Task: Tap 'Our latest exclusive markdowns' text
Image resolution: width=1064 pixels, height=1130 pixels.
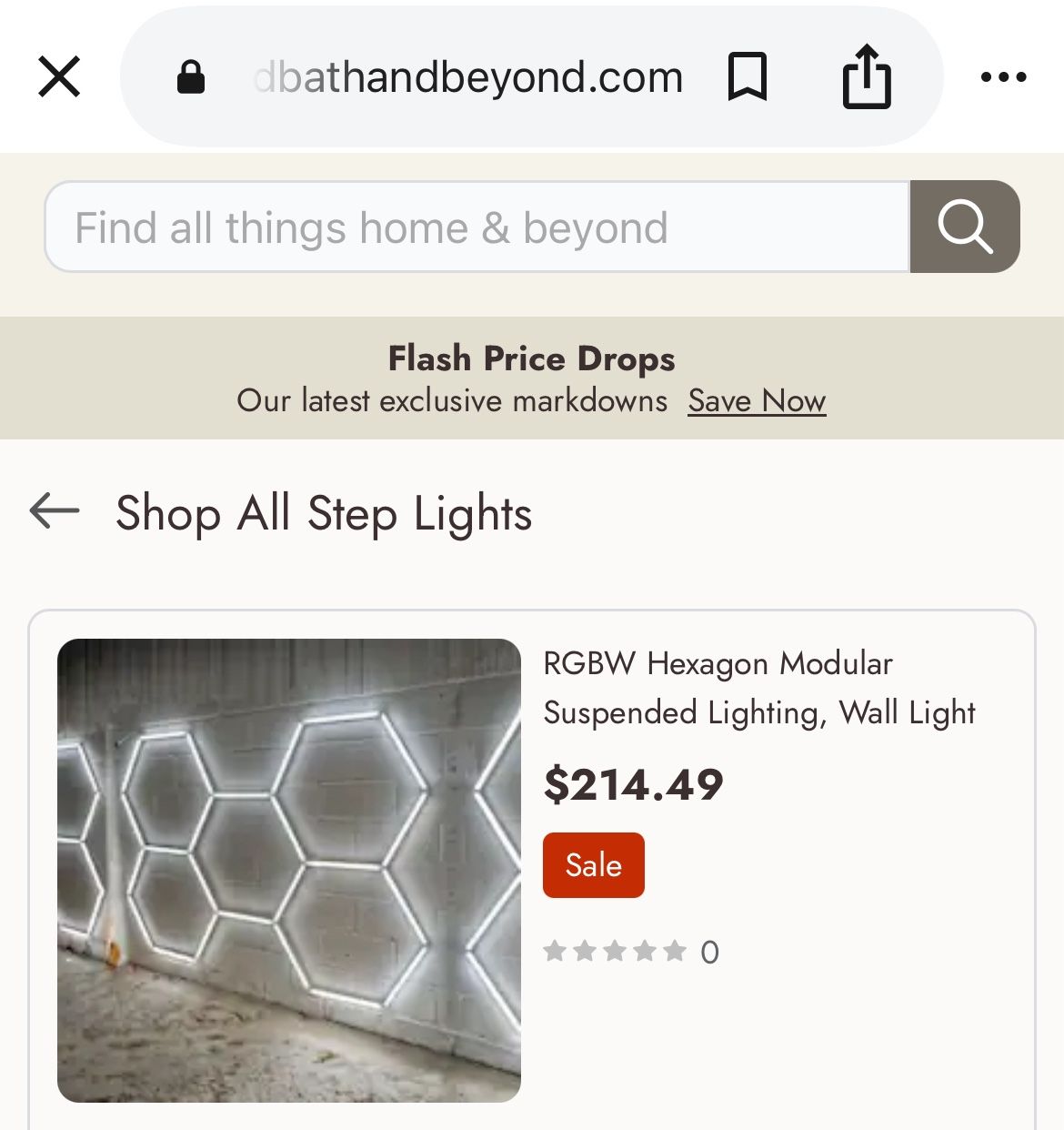Action: (452, 400)
